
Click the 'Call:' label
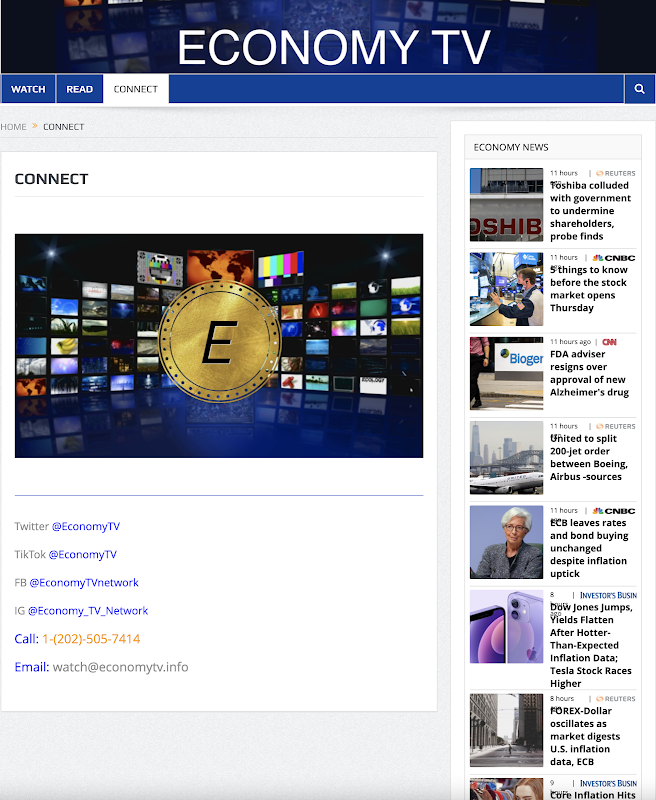[x=27, y=639]
